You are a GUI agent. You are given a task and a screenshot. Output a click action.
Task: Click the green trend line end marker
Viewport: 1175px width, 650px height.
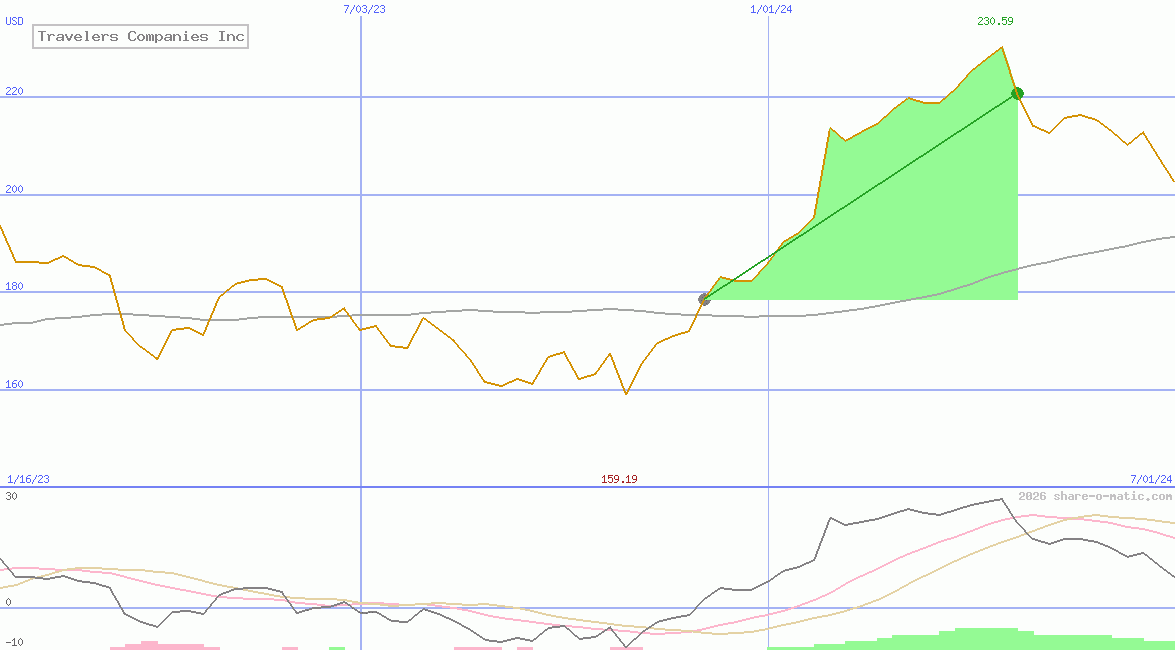pyautogui.click(x=1017, y=94)
